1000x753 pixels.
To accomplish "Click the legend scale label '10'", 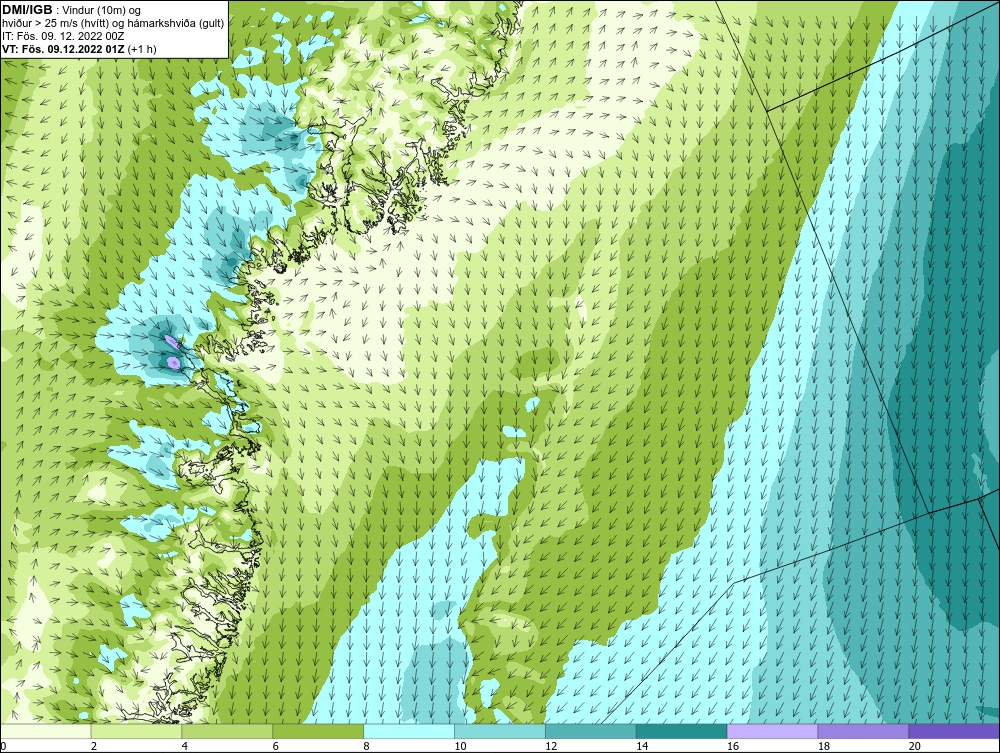I will click(x=460, y=746).
